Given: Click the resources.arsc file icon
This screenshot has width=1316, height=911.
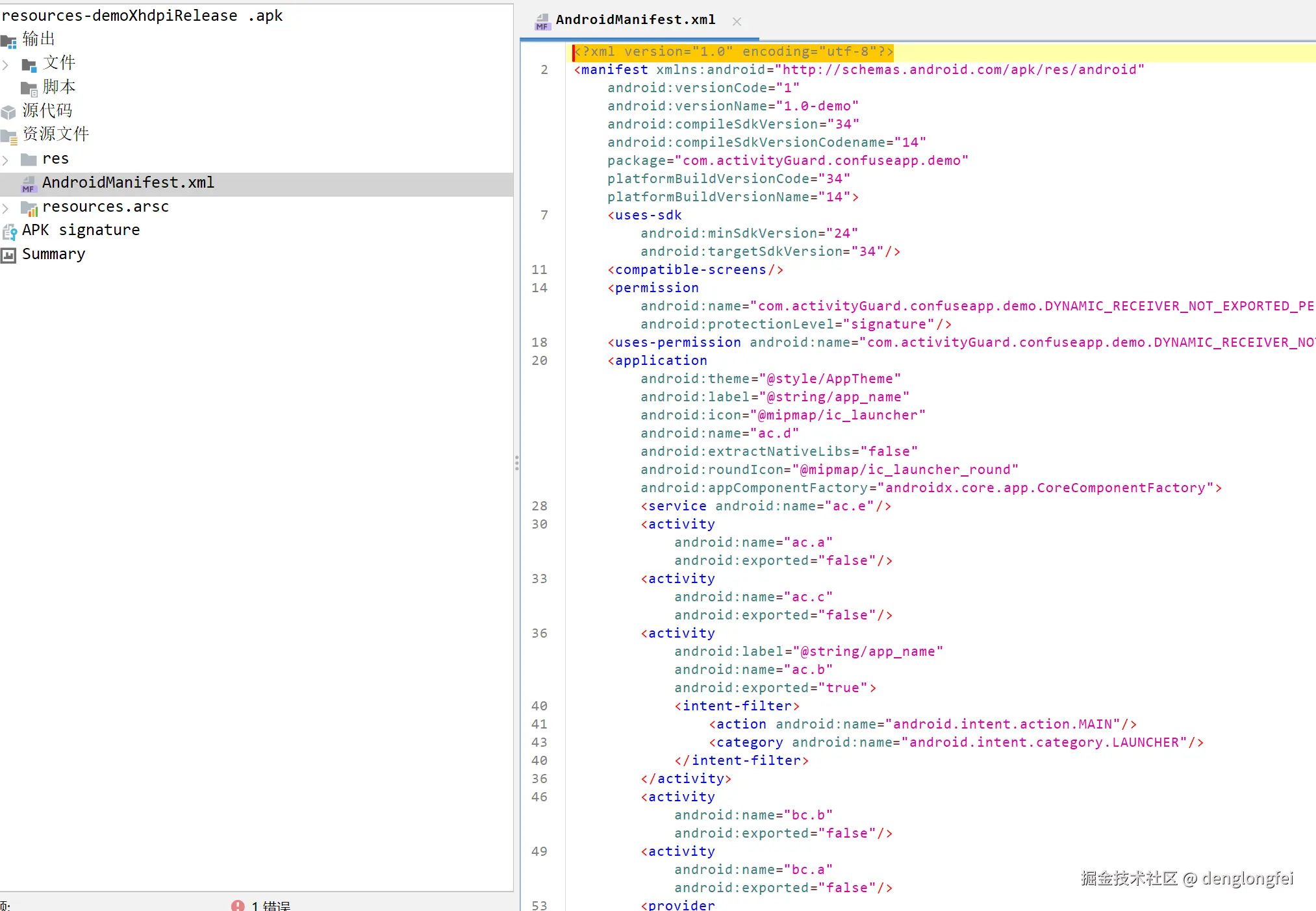Looking at the screenshot, I should [x=29, y=208].
